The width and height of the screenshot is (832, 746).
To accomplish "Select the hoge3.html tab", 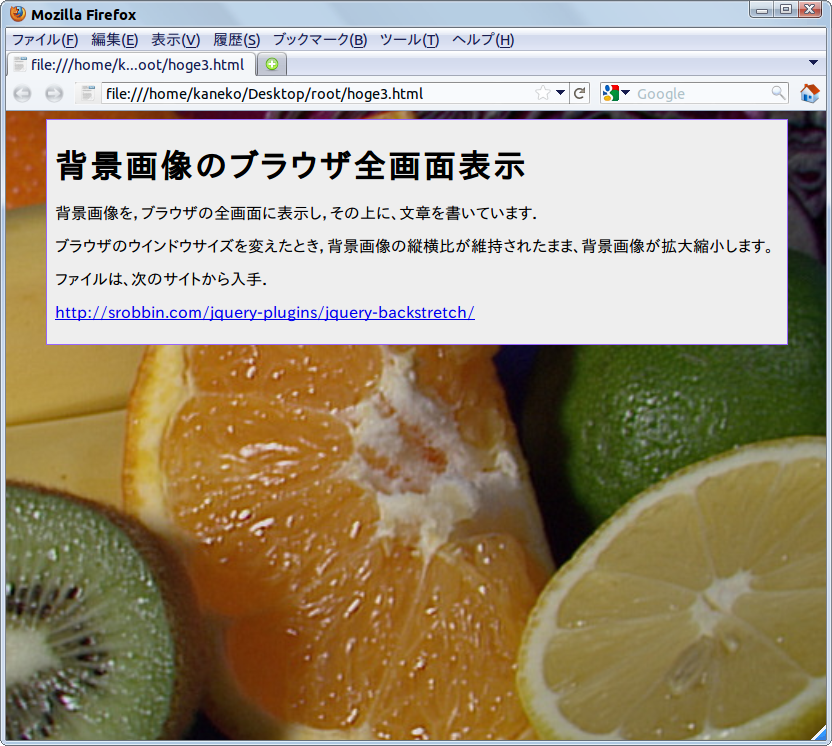I will click(132, 64).
